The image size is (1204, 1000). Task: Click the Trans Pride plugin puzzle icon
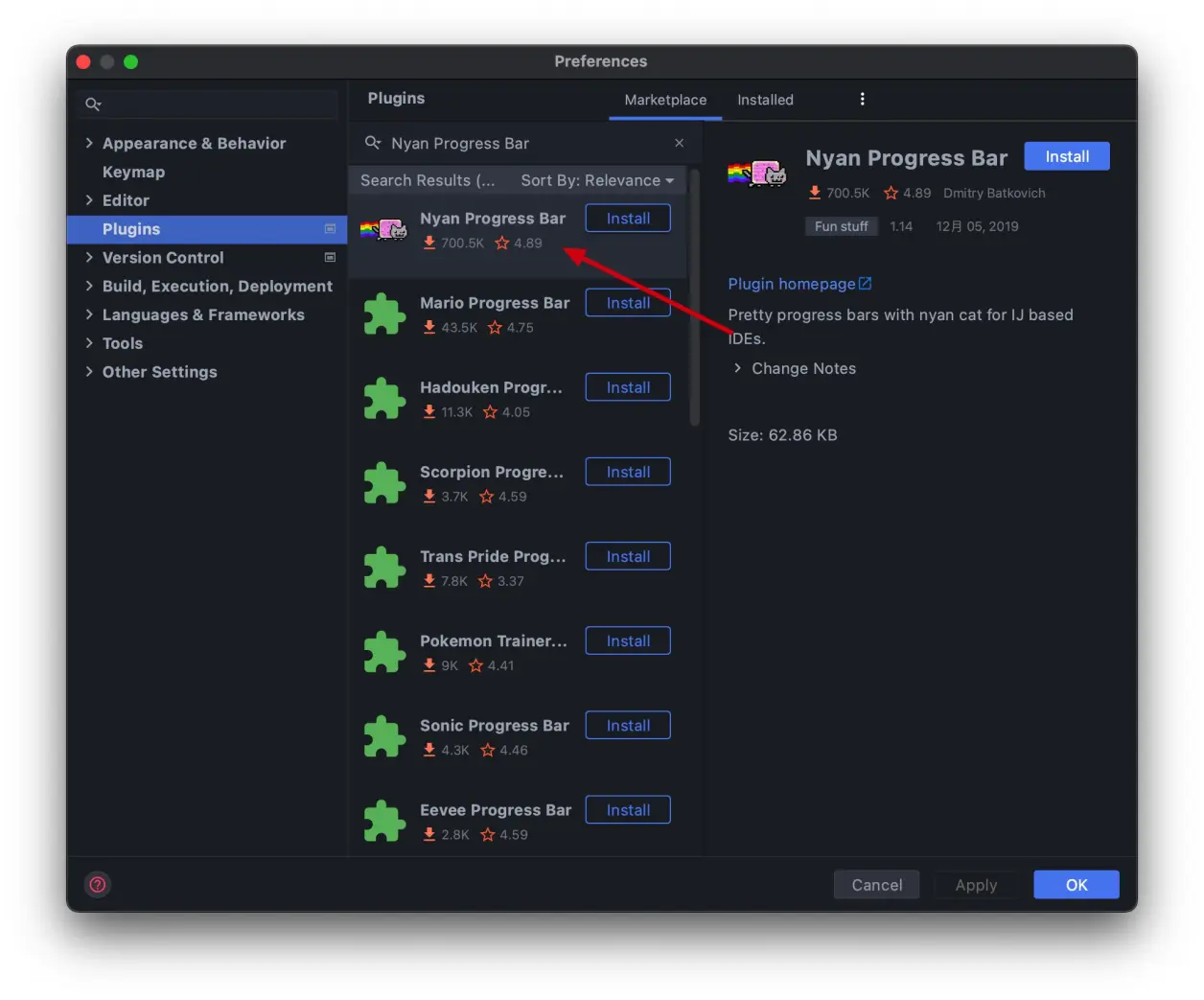tap(384, 567)
